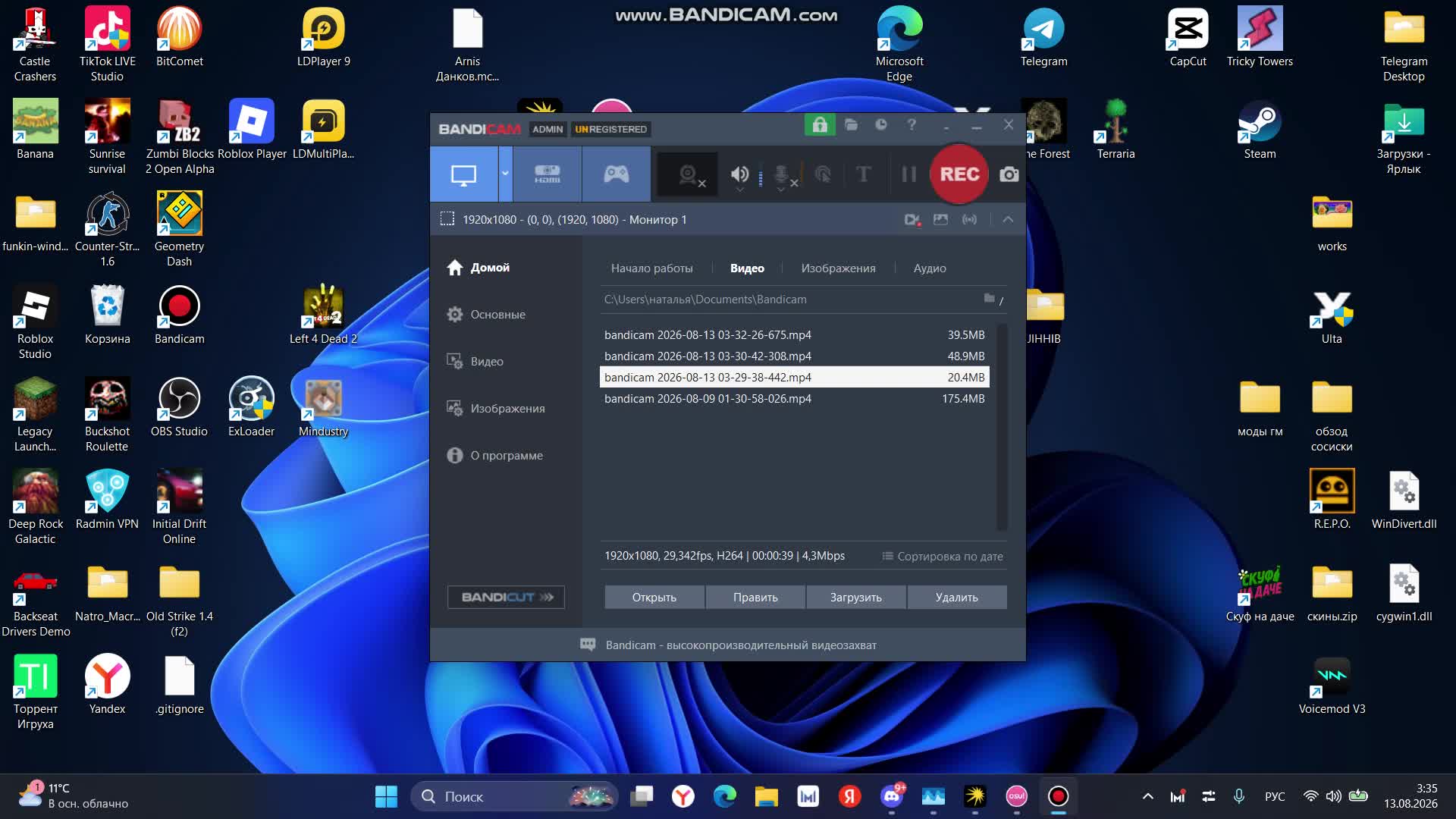Select bandicam 2026-08-09 01-30-58-026.mp4
The width and height of the screenshot is (1456, 819).
tap(794, 399)
